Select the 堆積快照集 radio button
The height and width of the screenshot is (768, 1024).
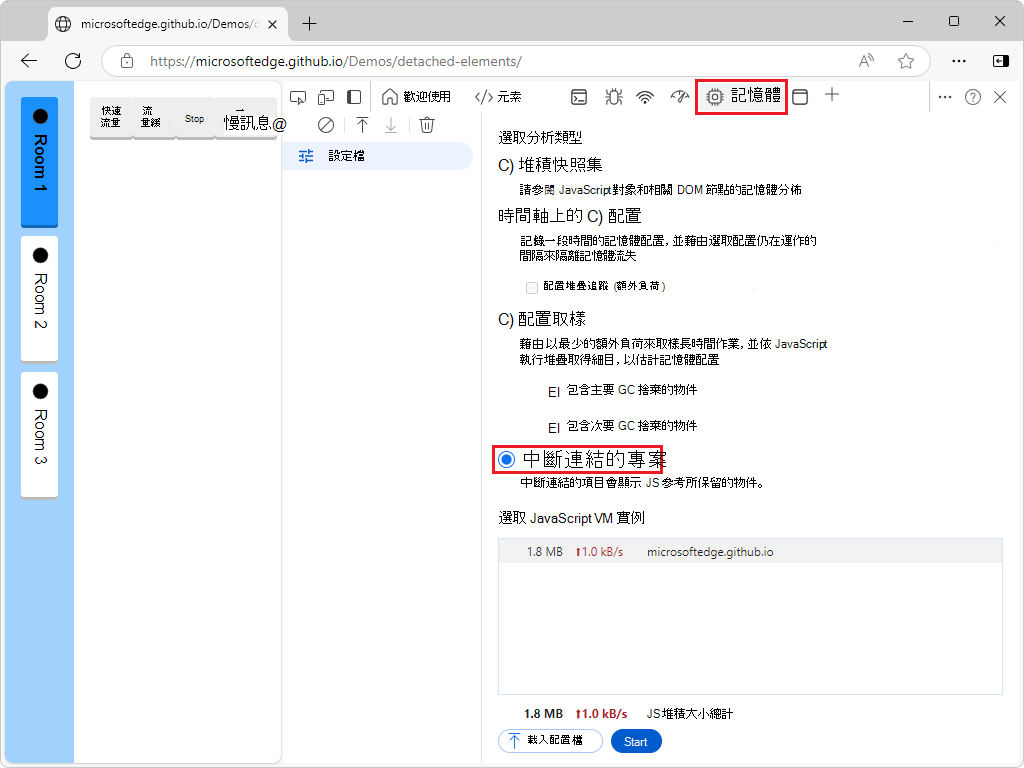click(503, 164)
